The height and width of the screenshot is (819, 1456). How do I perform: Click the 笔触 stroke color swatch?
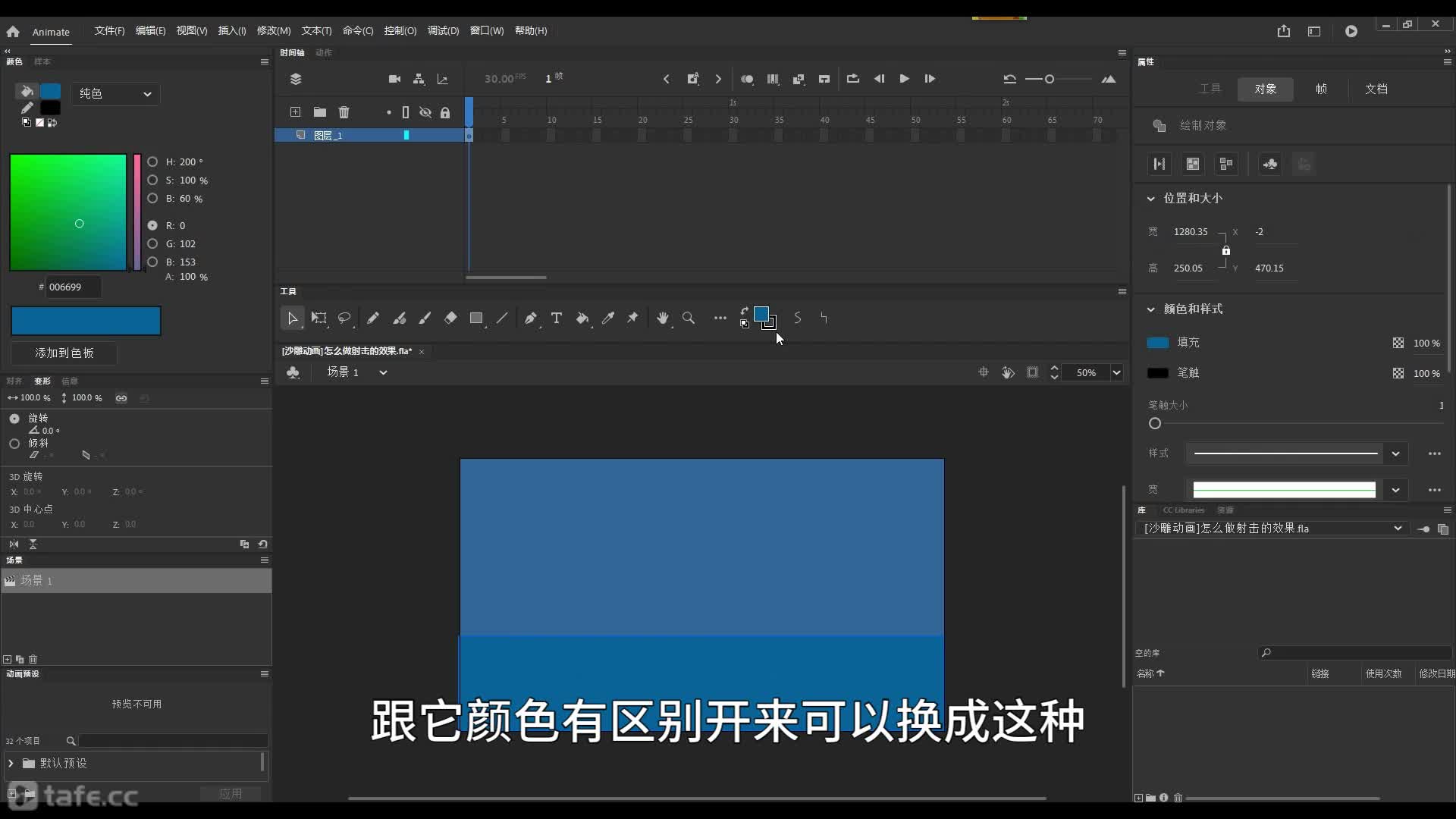(1157, 373)
